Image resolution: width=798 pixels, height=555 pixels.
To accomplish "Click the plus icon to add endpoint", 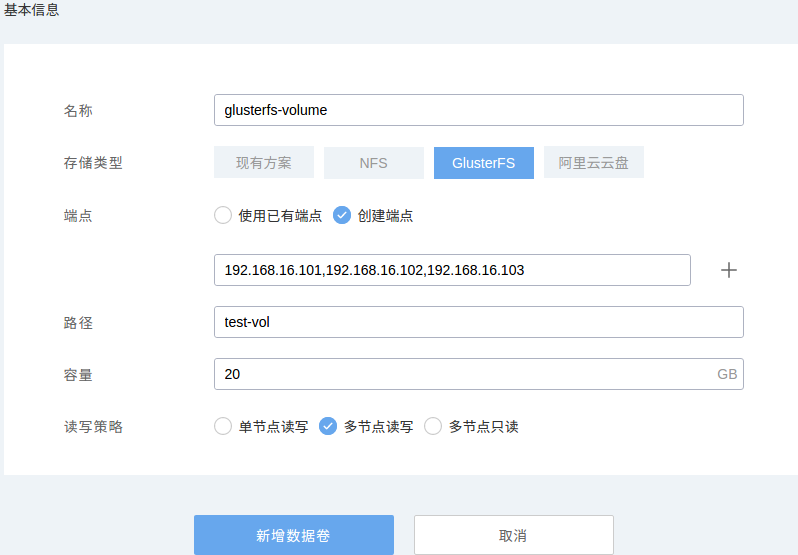I will tap(729, 270).
